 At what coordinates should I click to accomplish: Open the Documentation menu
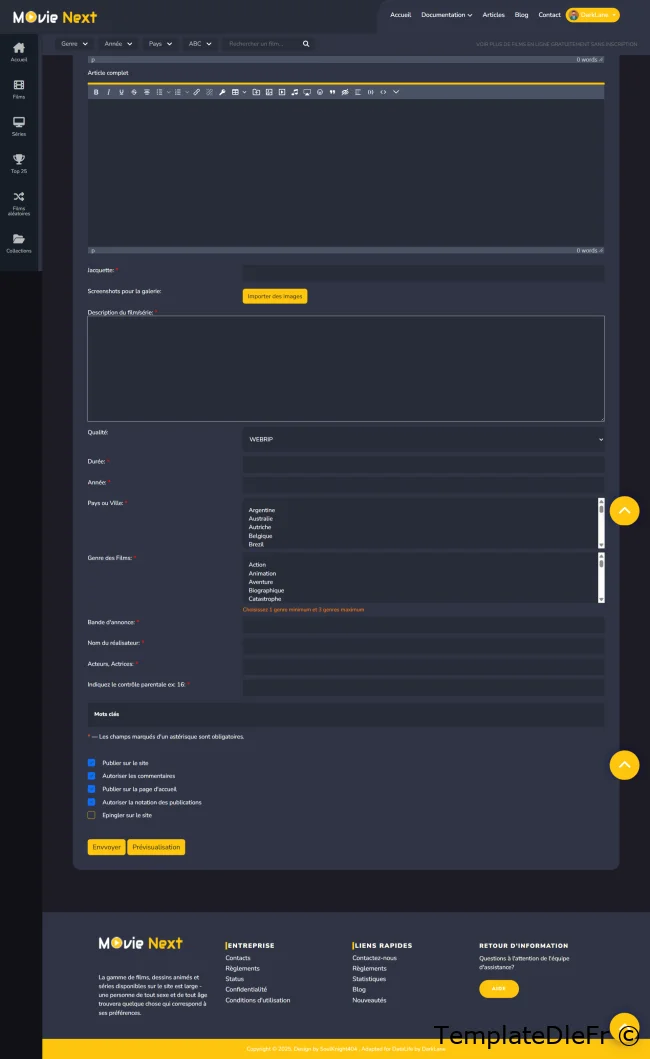tap(446, 15)
